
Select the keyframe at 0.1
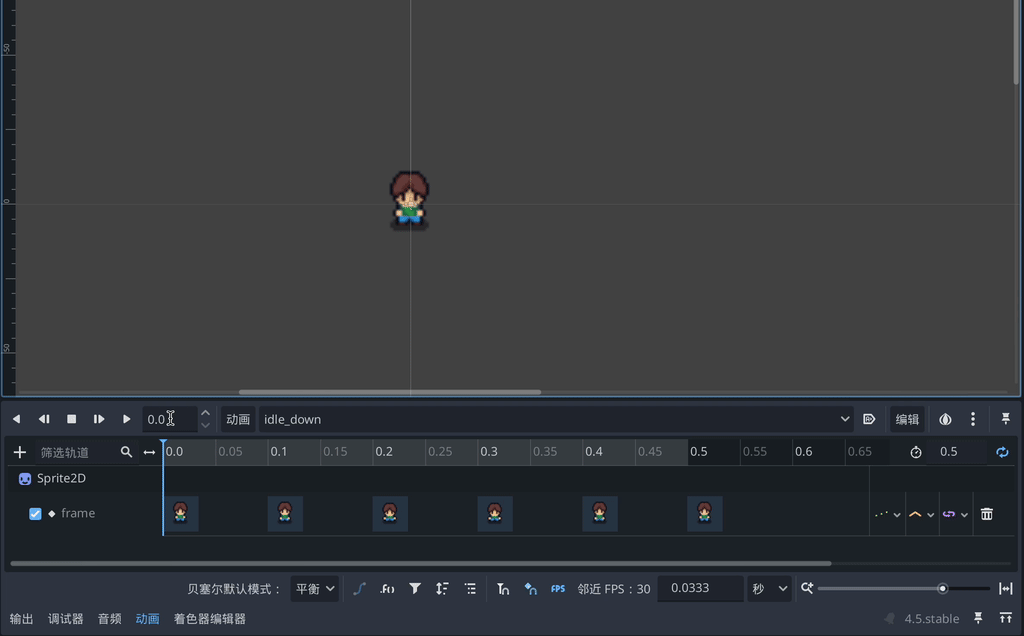point(285,513)
